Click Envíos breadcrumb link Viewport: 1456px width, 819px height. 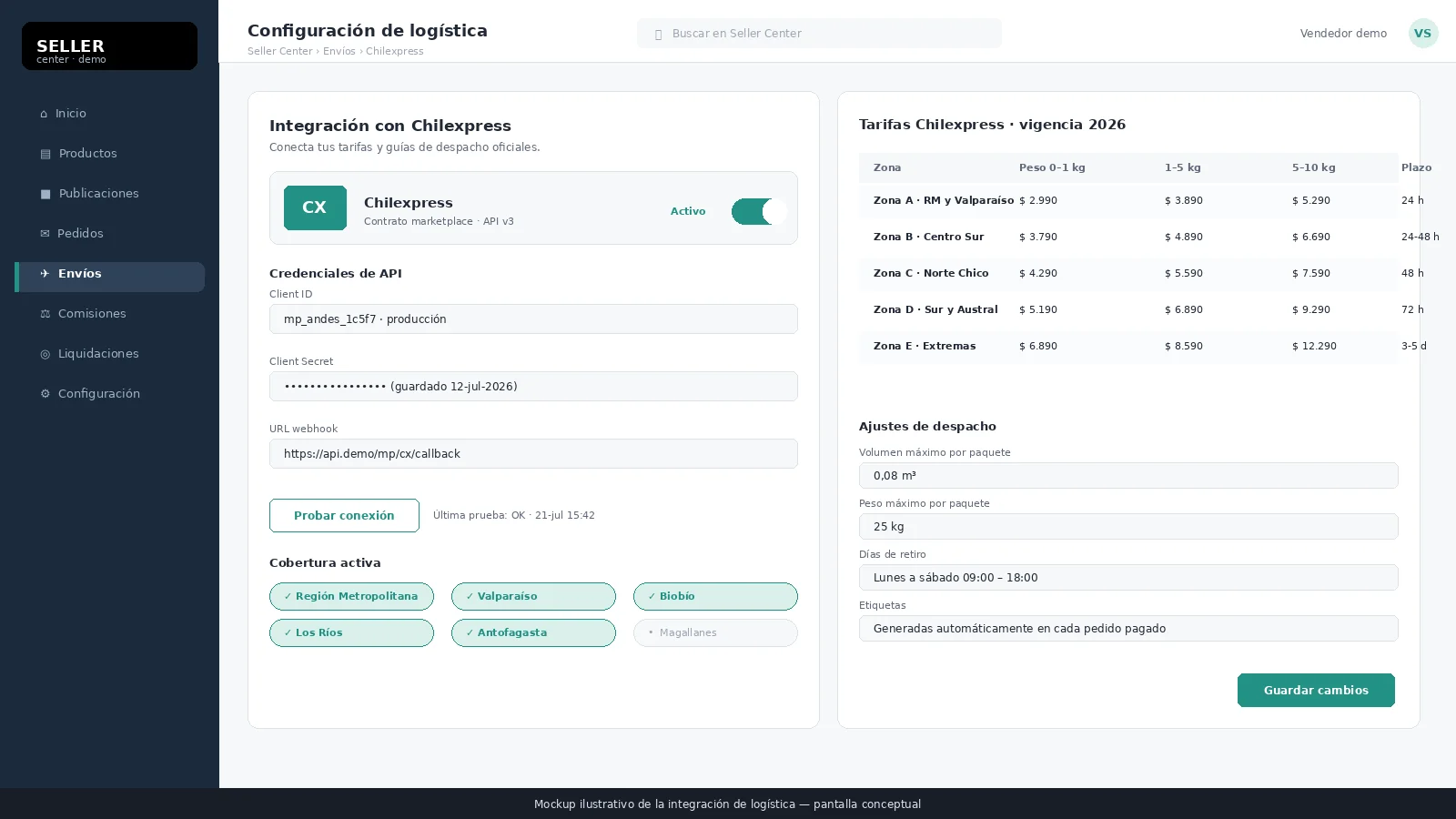[339, 51]
